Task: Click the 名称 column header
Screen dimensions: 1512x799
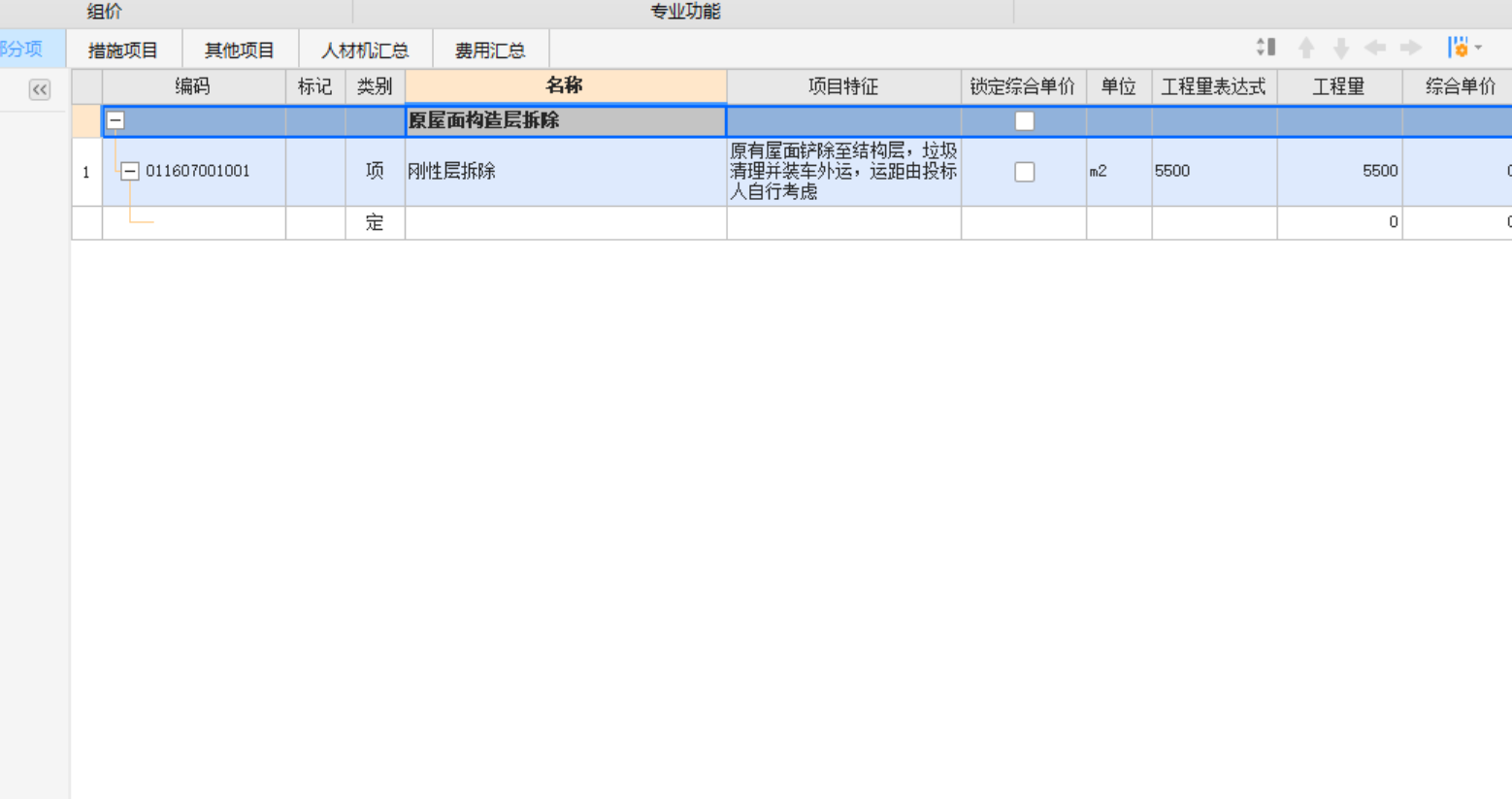Action: pos(565,85)
